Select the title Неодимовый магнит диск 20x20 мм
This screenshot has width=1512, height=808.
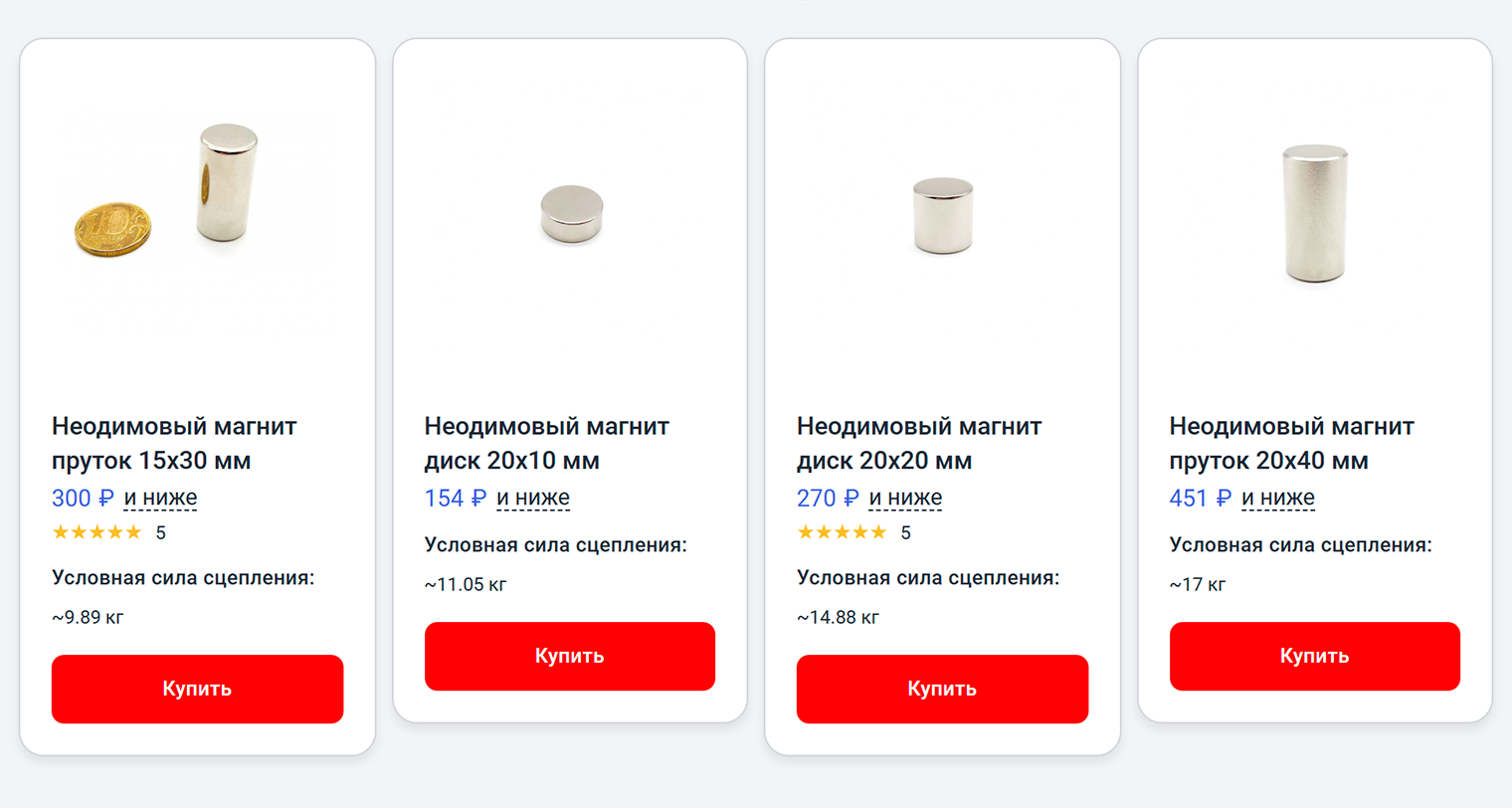point(918,443)
